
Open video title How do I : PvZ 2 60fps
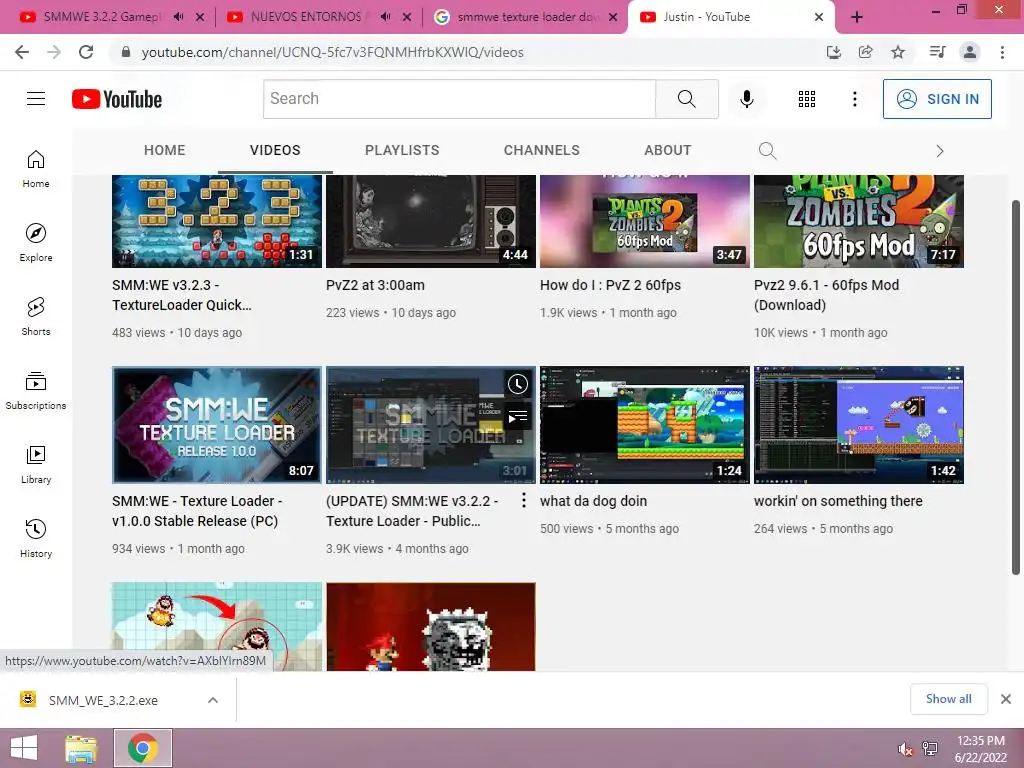pyautogui.click(x=610, y=285)
